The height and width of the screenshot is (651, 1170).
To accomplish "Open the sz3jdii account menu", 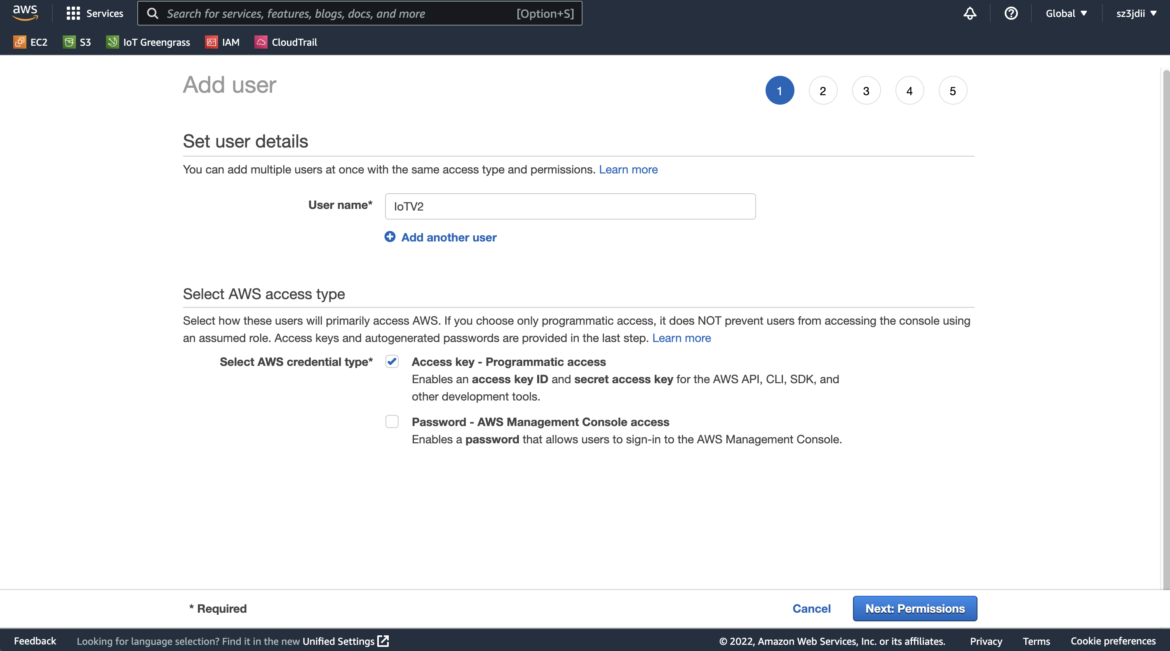I will pyautogui.click(x=1135, y=13).
